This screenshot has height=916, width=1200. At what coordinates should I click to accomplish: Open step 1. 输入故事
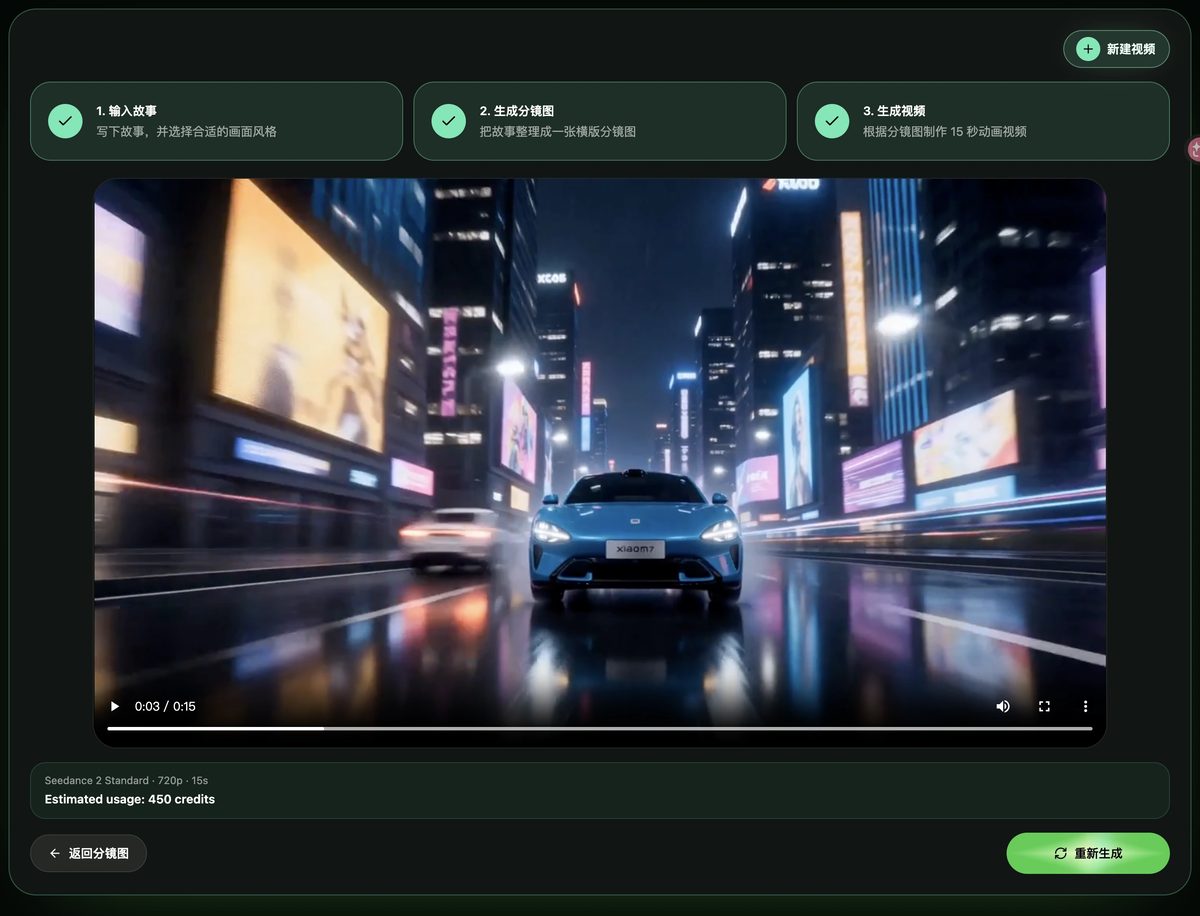(216, 121)
